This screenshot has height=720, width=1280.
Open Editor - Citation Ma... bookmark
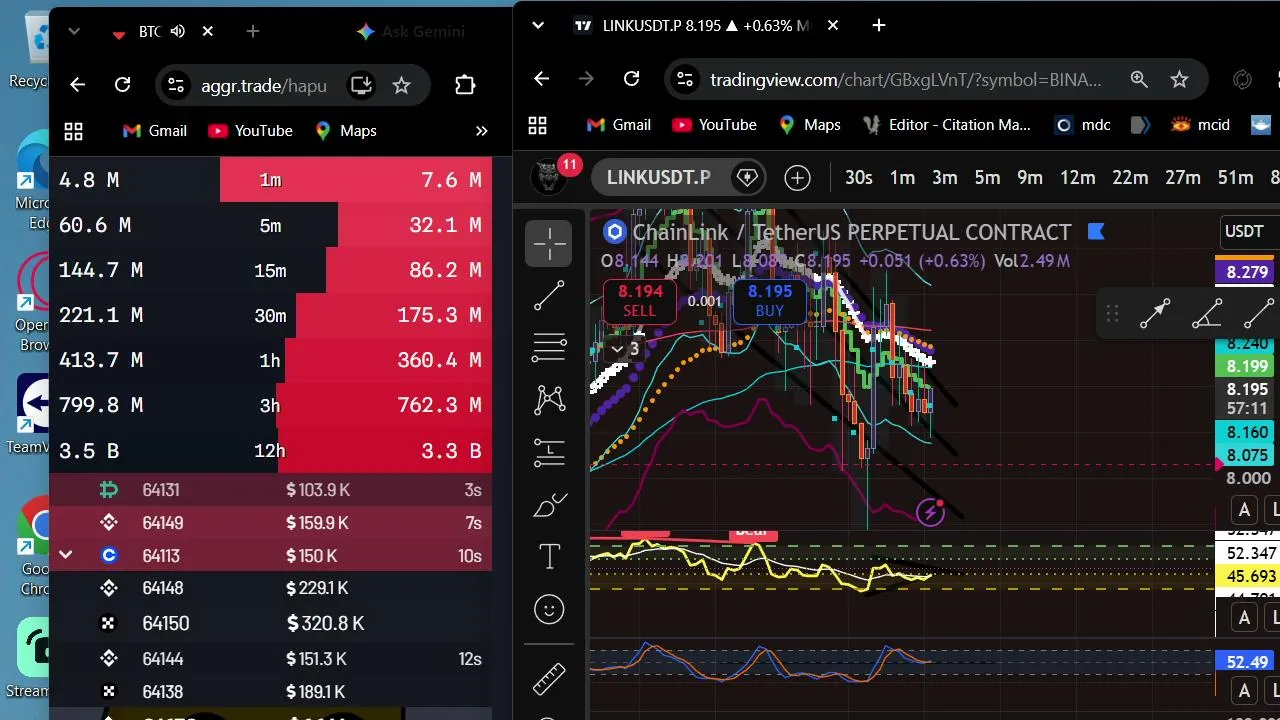(x=945, y=125)
